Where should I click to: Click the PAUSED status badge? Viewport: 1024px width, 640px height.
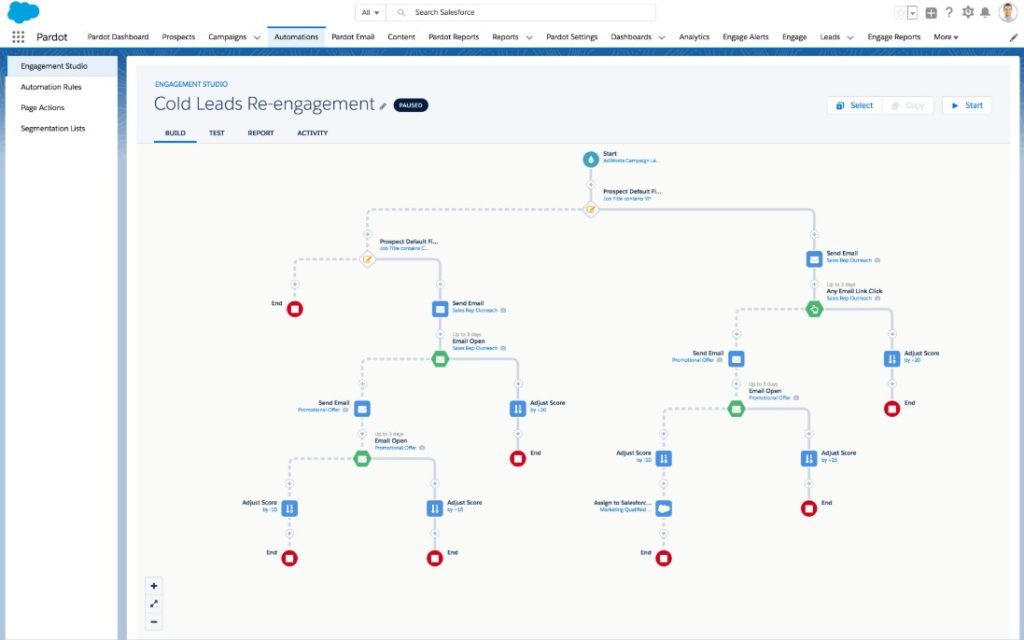[x=411, y=105]
